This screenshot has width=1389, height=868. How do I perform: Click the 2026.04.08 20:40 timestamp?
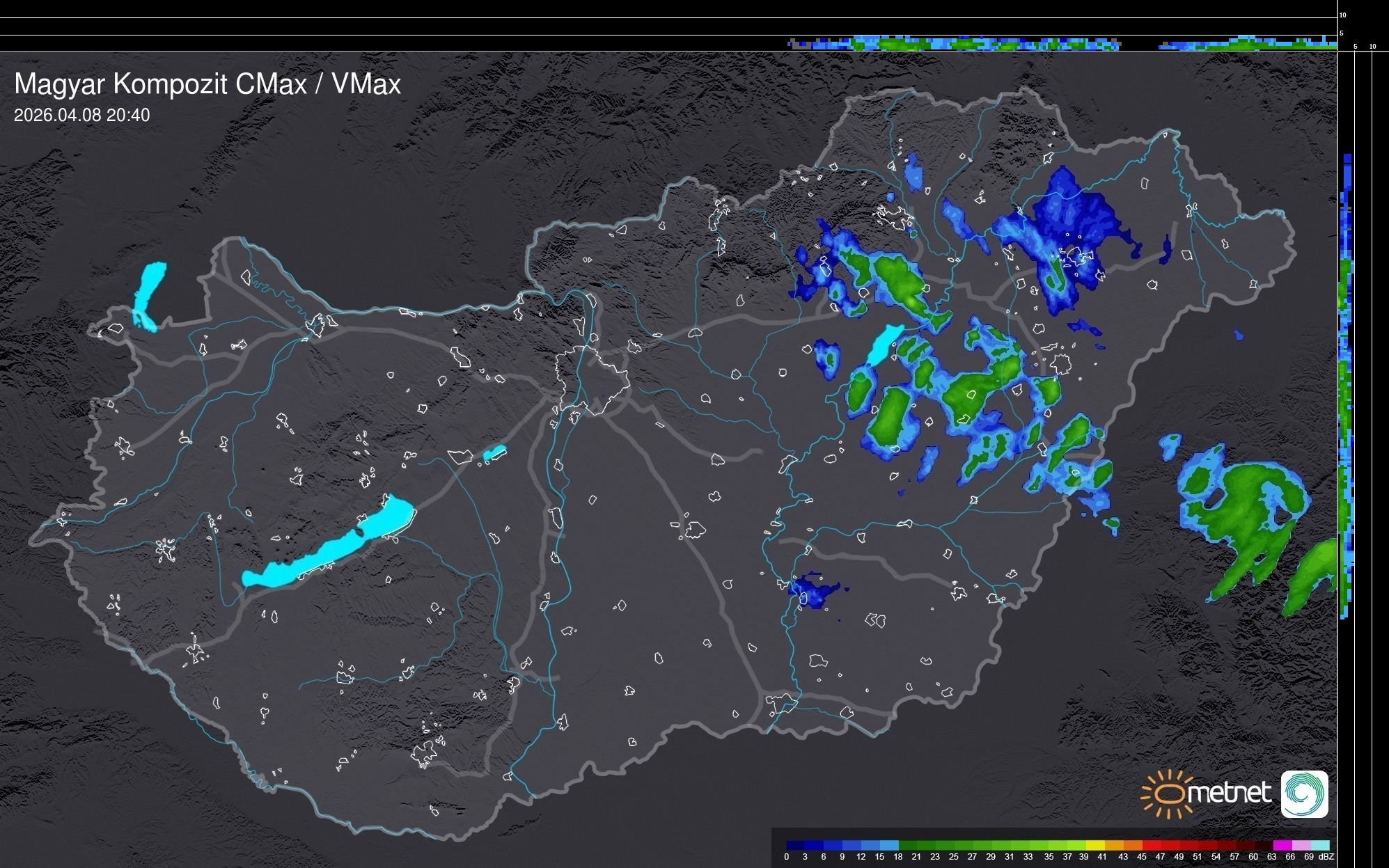click(81, 115)
